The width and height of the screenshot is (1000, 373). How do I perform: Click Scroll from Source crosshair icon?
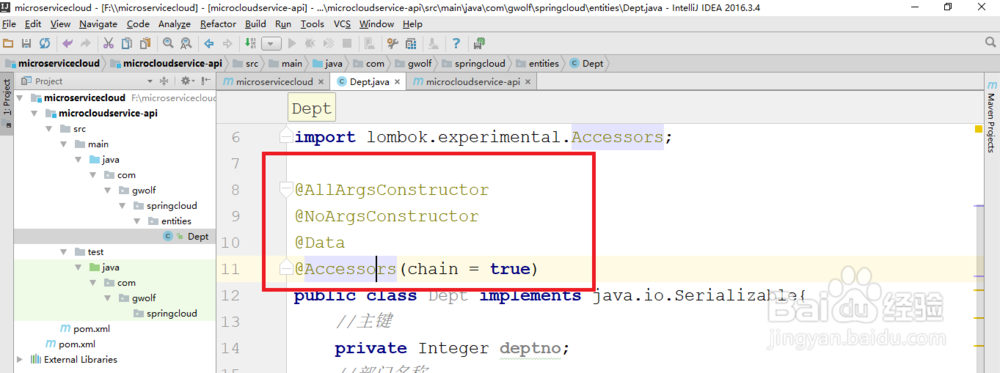(x=164, y=81)
